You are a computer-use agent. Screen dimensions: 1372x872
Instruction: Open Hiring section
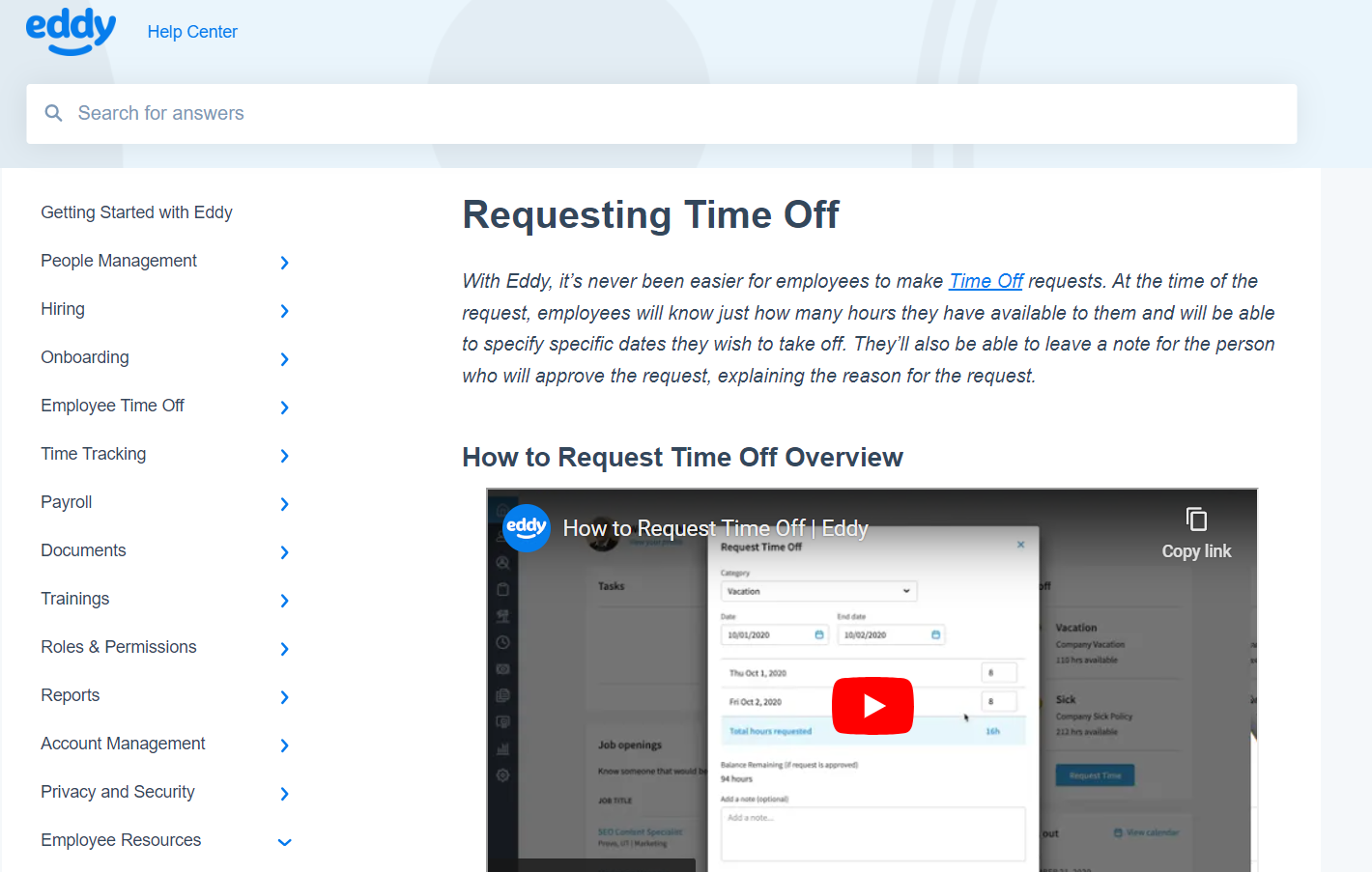[x=63, y=309]
